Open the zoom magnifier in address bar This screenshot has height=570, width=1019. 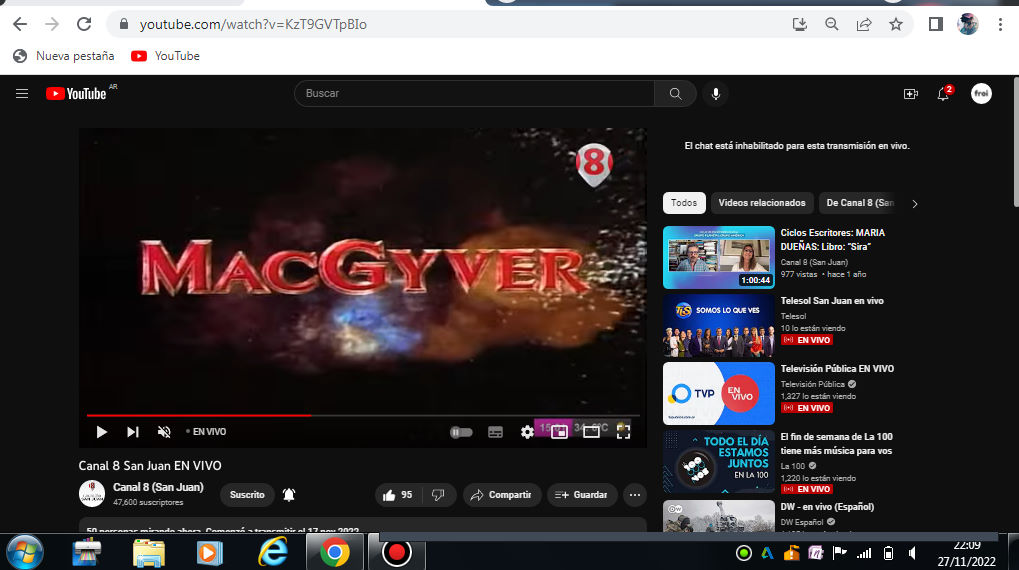tap(831, 24)
